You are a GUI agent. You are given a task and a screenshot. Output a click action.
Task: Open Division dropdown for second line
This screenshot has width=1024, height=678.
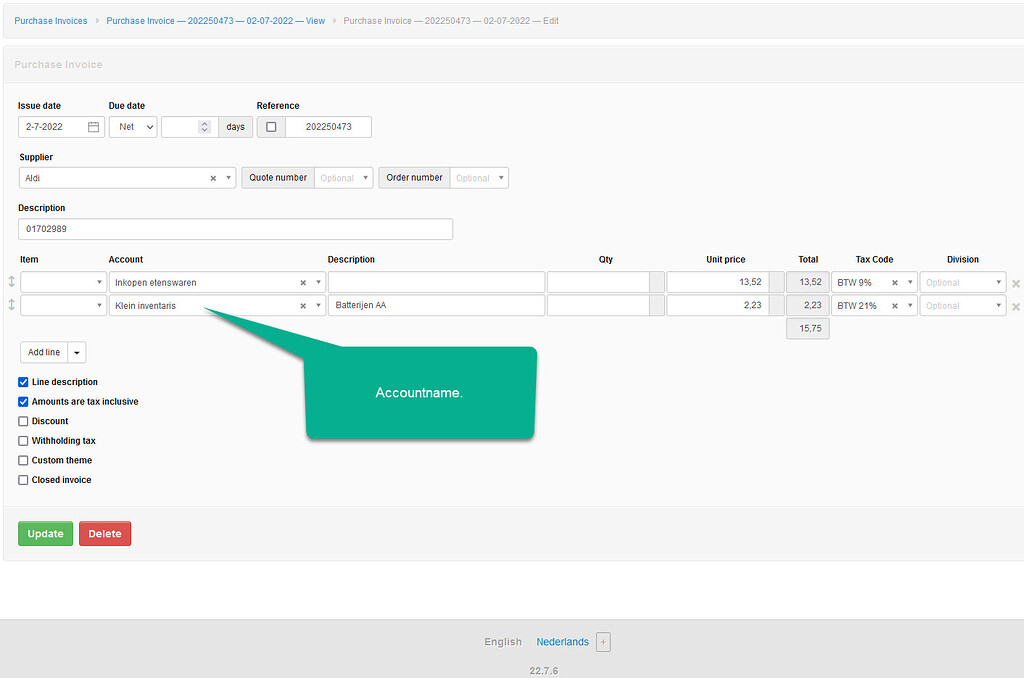963,305
